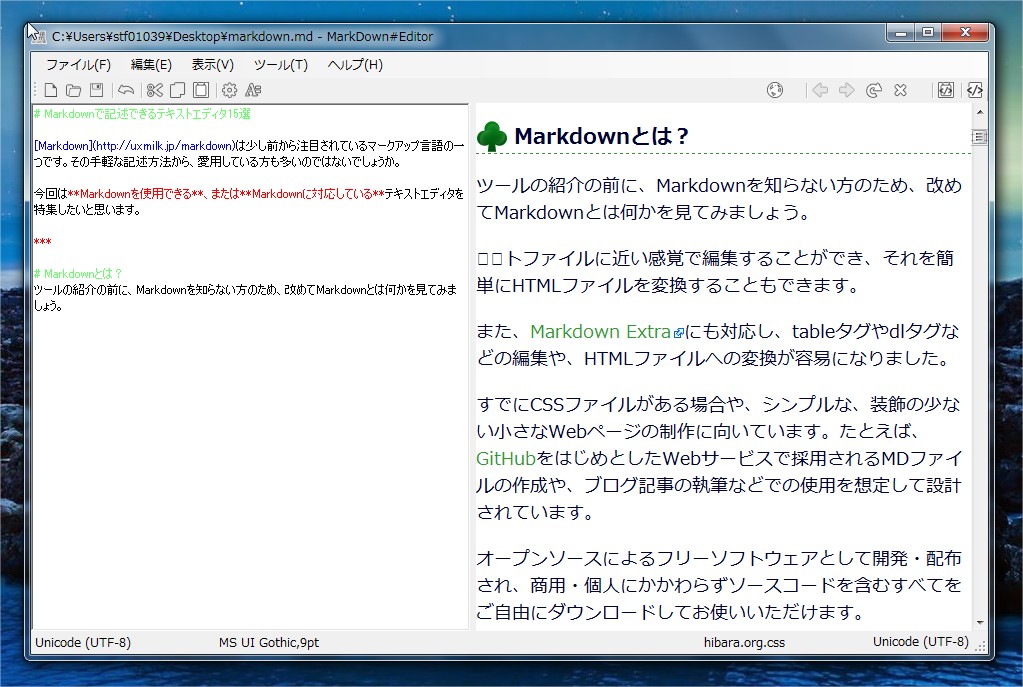Click the undo arrow icon
Screen dimensions: 1023x687
point(125,90)
